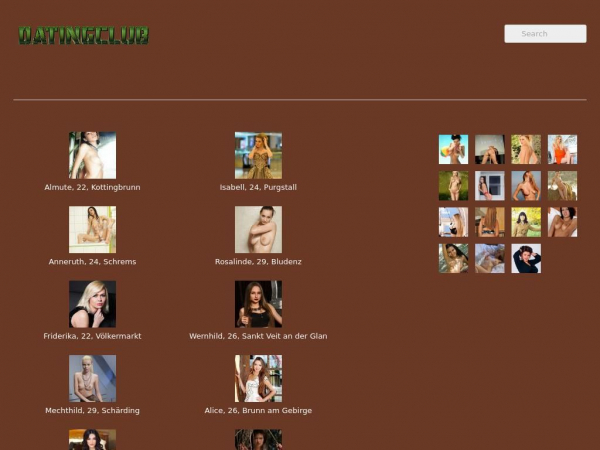The width and height of the screenshot is (600, 450).
Task: Click the 'Friderika, 22, Völkermarkt' link
Action: coord(93,336)
